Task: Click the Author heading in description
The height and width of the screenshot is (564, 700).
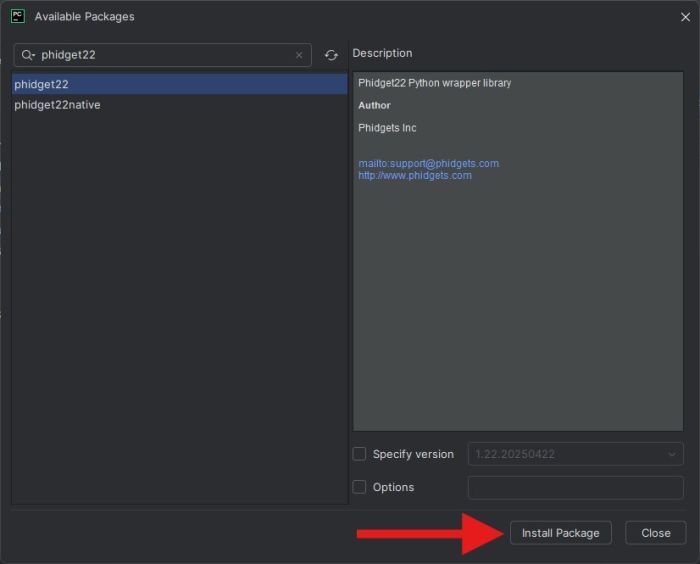Action: coord(374,105)
